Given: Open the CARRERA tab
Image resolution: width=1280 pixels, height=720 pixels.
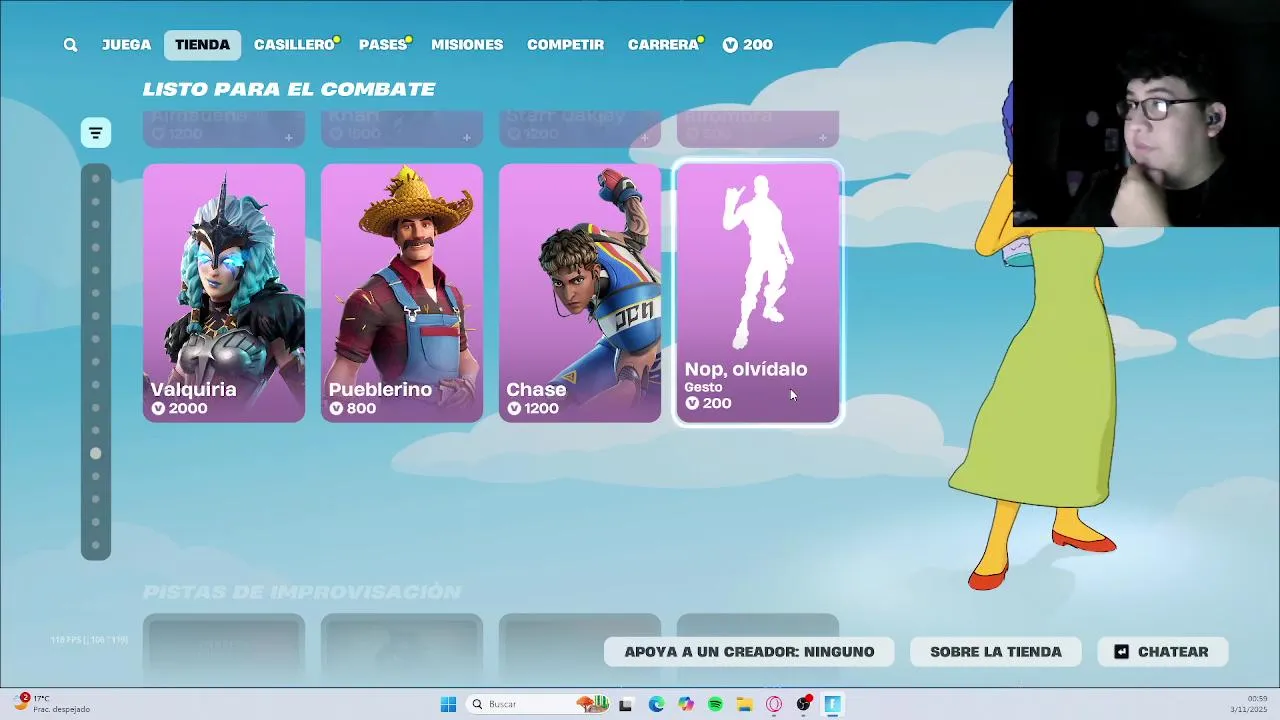Looking at the screenshot, I should [x=663, y=45].
